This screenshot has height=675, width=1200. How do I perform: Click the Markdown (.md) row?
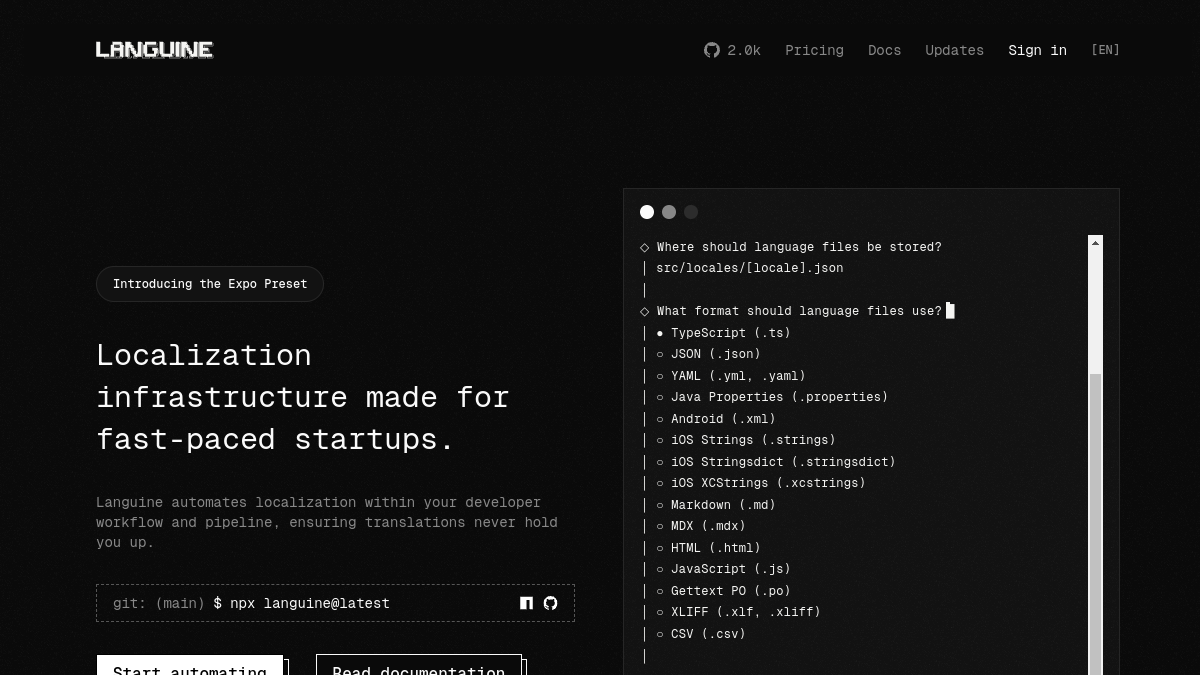[x=716, y=505]
